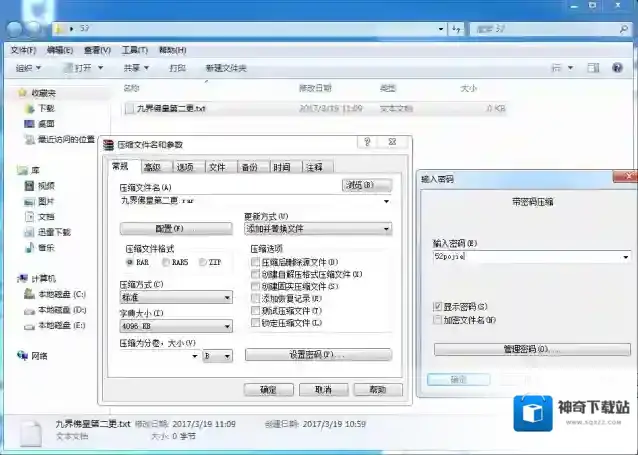Viewport: 638px width, 455px height.
Task: Open 音乐 library icon in sidebar
Action: click(29, 247)
